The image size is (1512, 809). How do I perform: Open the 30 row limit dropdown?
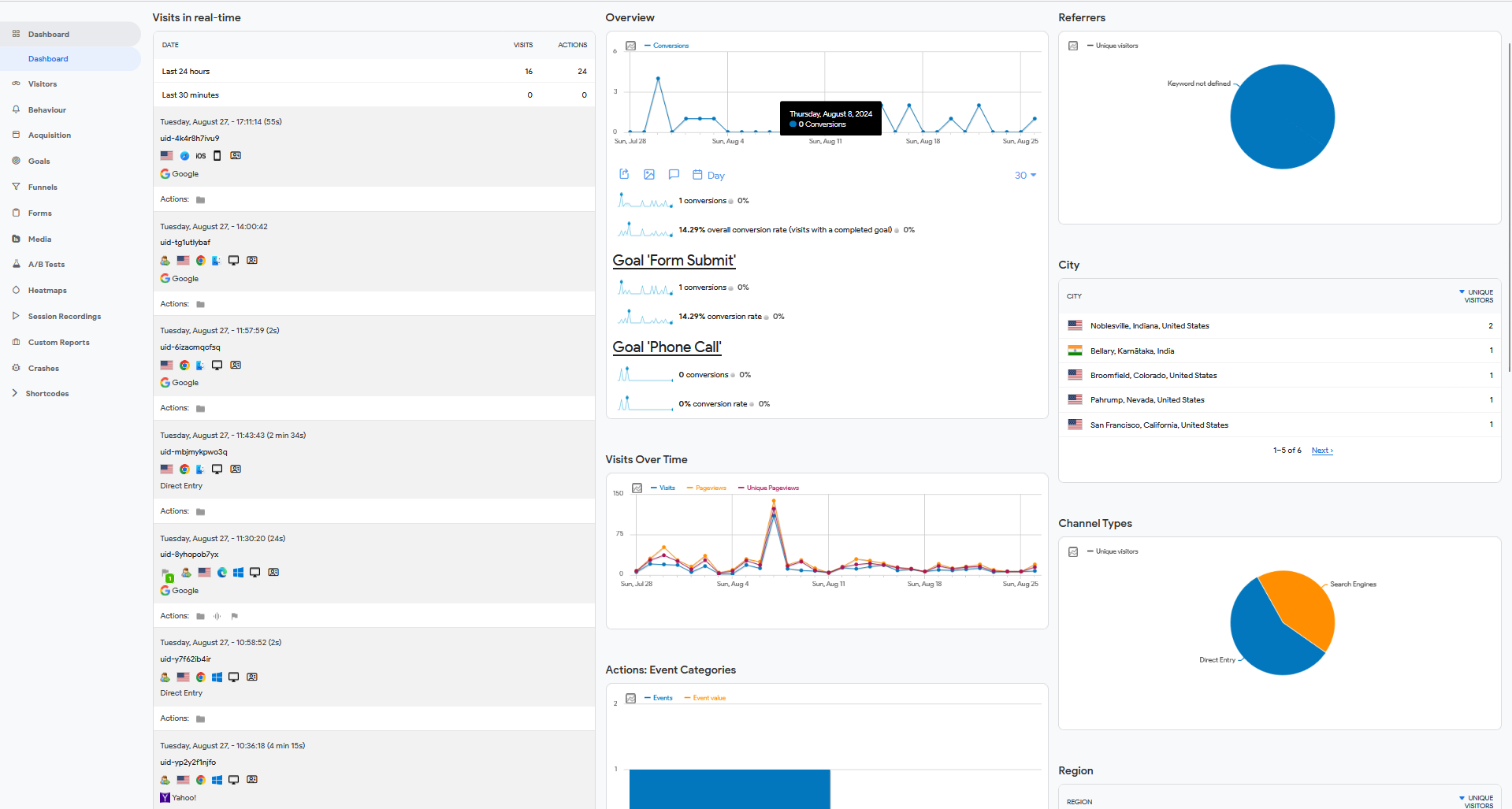click(x=1025, y=176)
